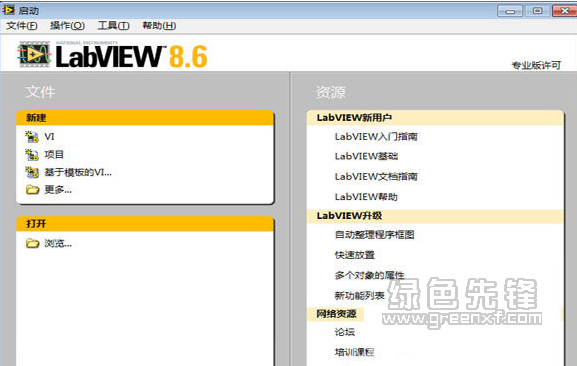Click the 更多 folder icon
Image resolution: width=577 pixels, height=366 pixels.
(32, 190)
